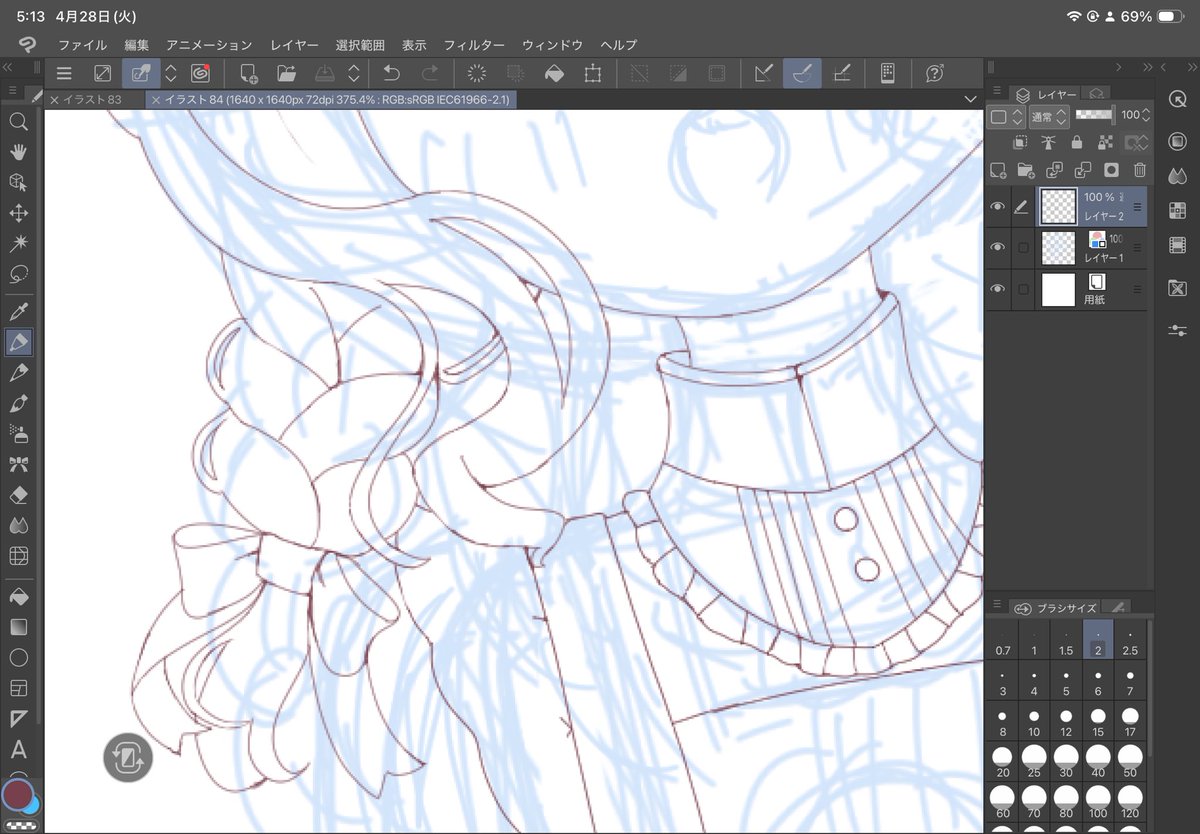Viewport: 1200px width, 834px height.
Task: Toggle Lock Layer in layer palette
Action: [x=1076, y=143]
